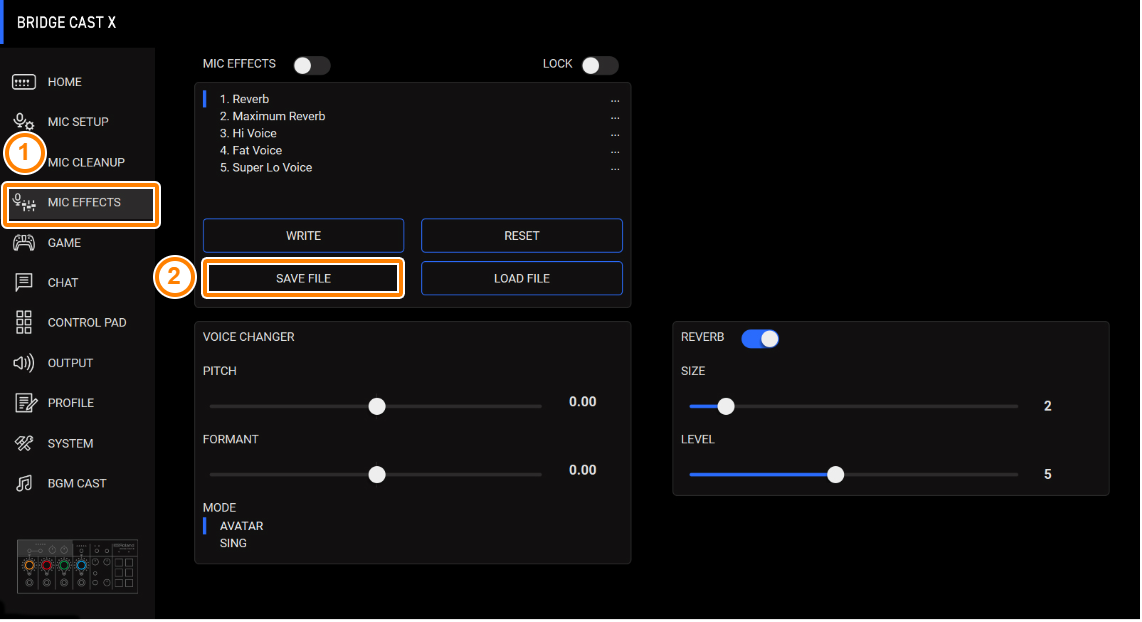Screen dimensions: 1142x622
Task: Select the 1. Reverb preset
Action: [x=244, y=99]
